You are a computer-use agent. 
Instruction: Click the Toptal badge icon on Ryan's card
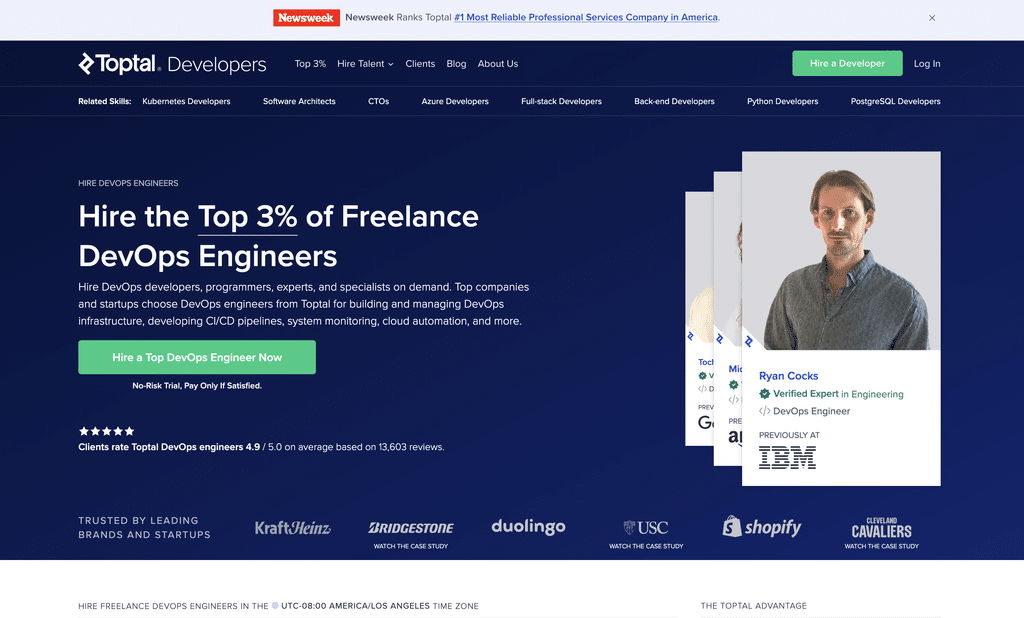[748, 342]
